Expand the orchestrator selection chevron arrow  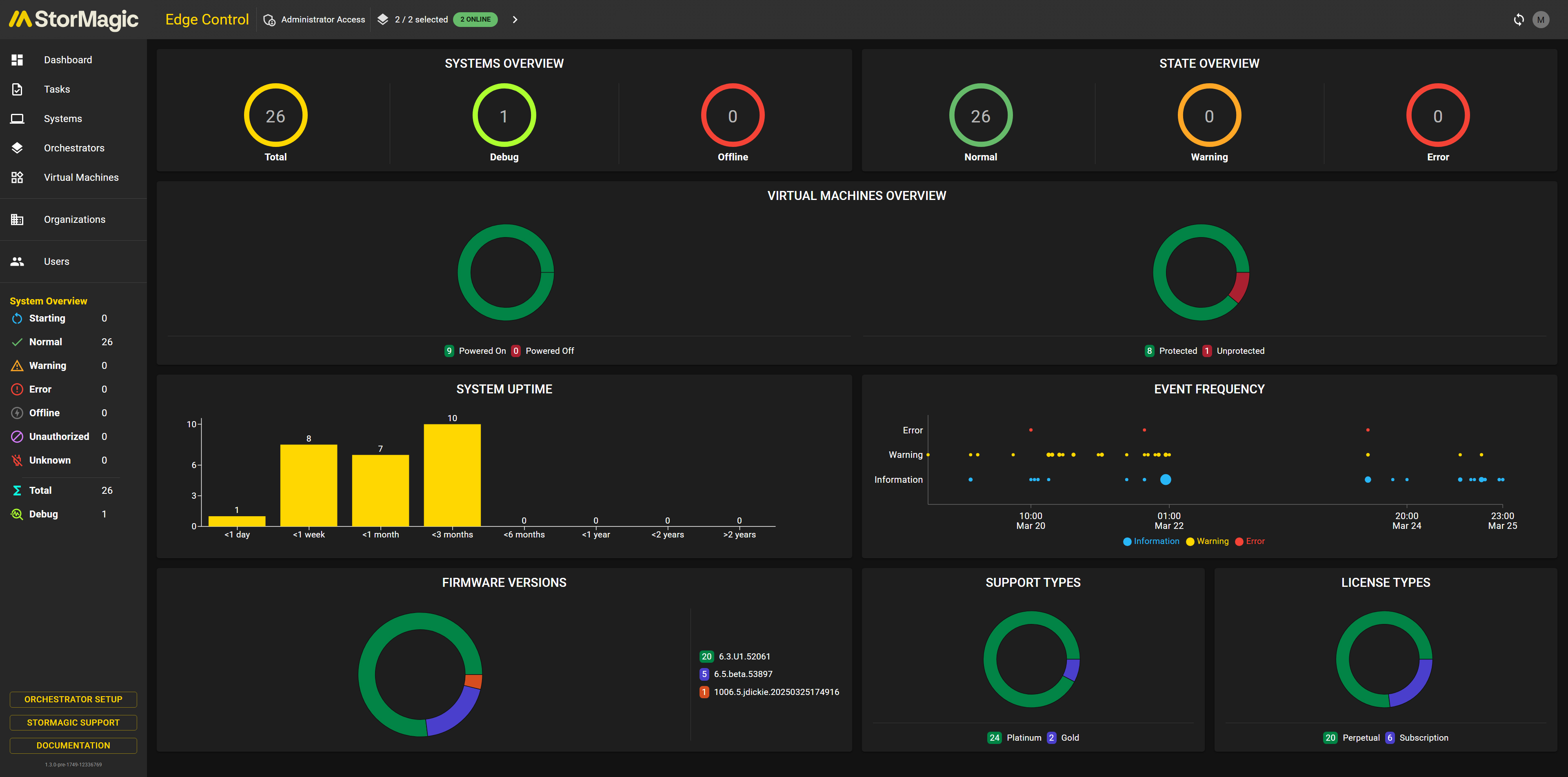click(515, 20)
